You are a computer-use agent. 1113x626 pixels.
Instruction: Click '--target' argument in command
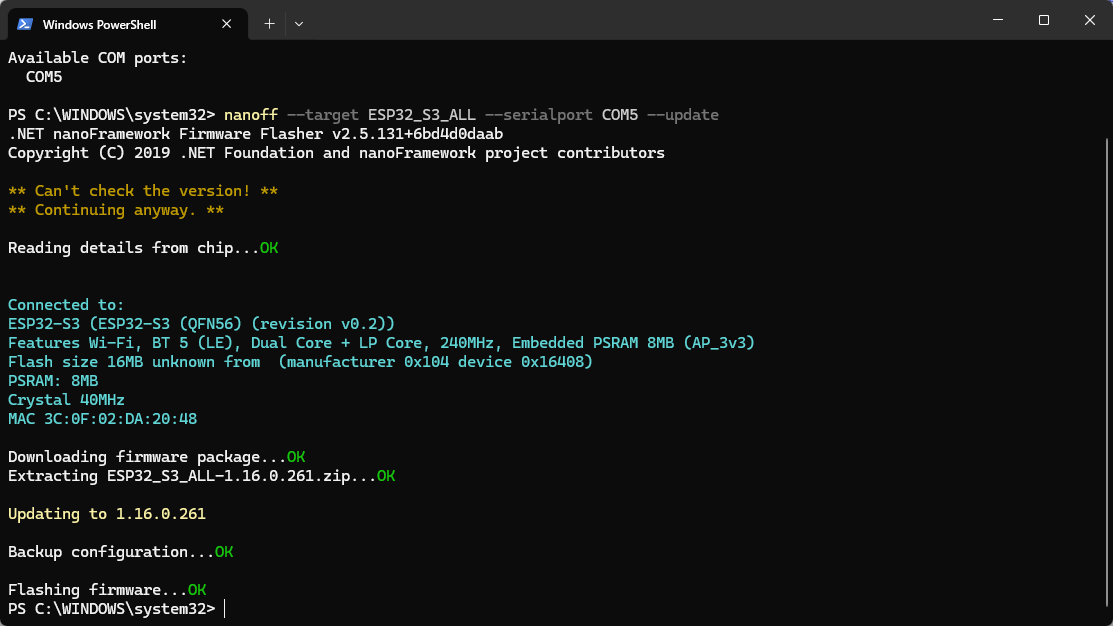(323, 115)
